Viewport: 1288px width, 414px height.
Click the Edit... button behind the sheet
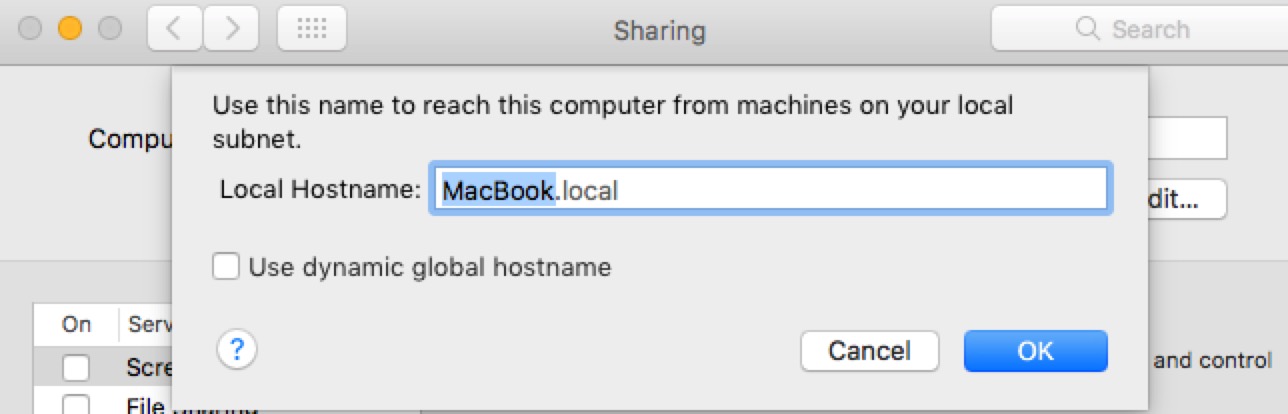coord(1187,199)
